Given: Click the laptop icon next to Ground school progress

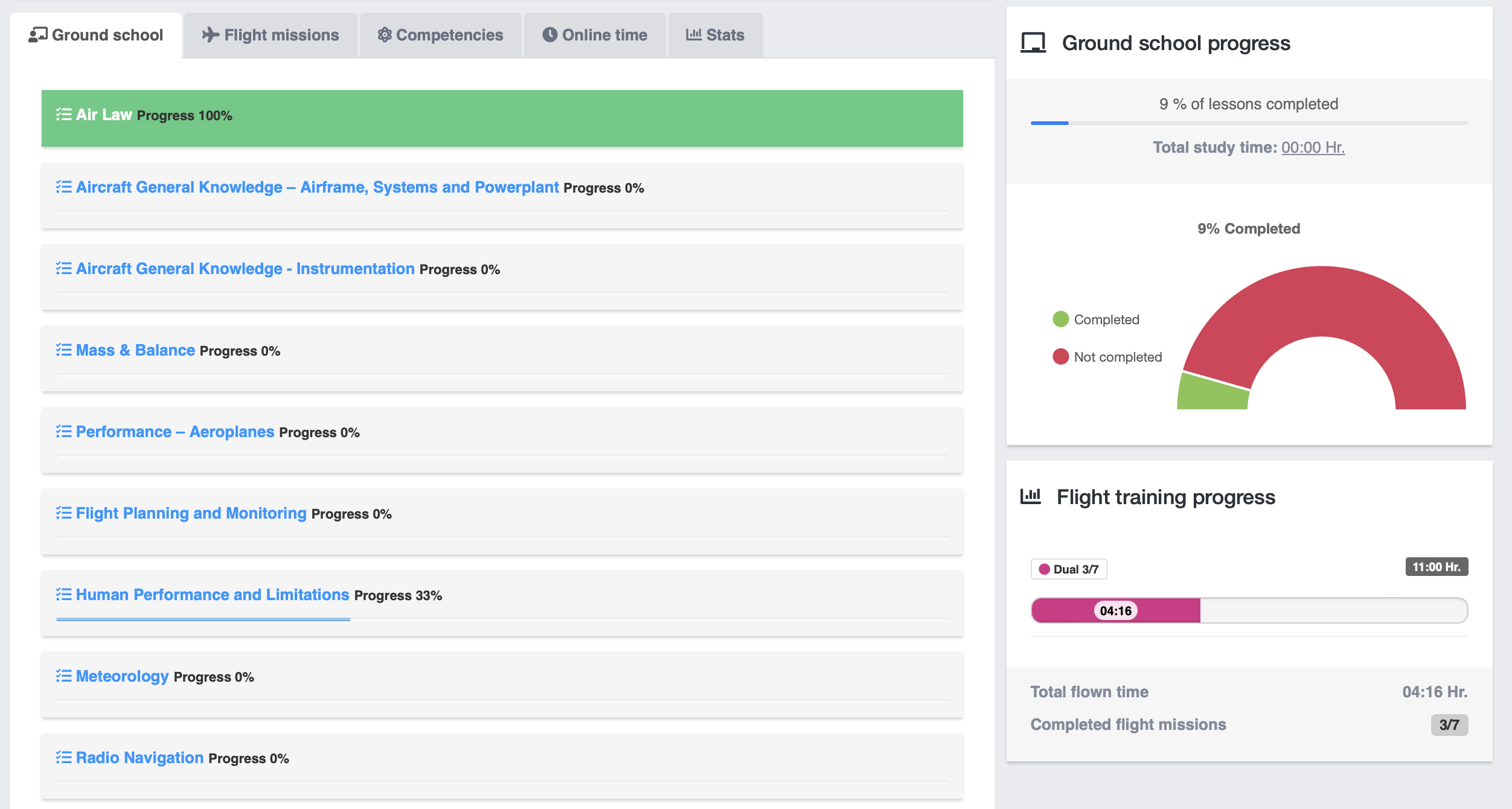Looking at the screenshot, I should 1033,43.
